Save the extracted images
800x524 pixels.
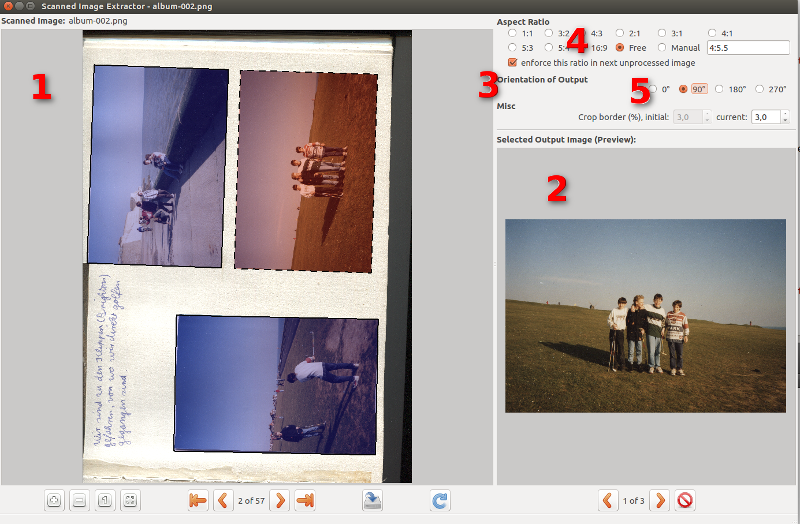[x=372, y=501]
